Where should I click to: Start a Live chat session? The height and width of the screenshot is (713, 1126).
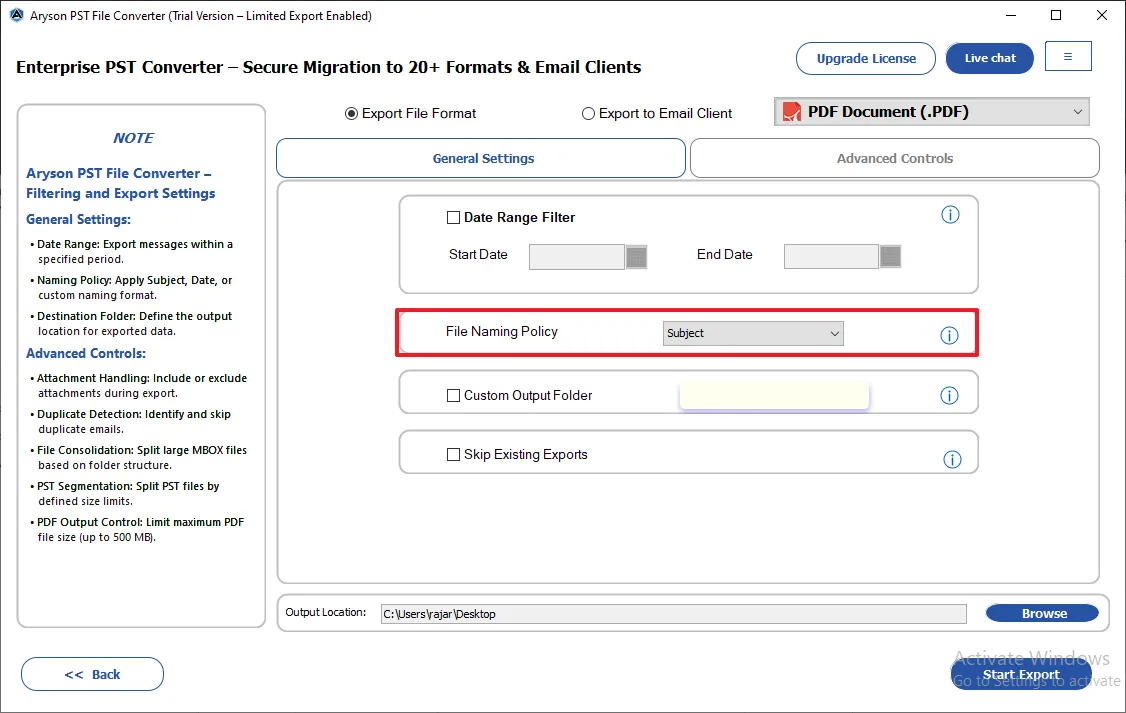(990, 58)
